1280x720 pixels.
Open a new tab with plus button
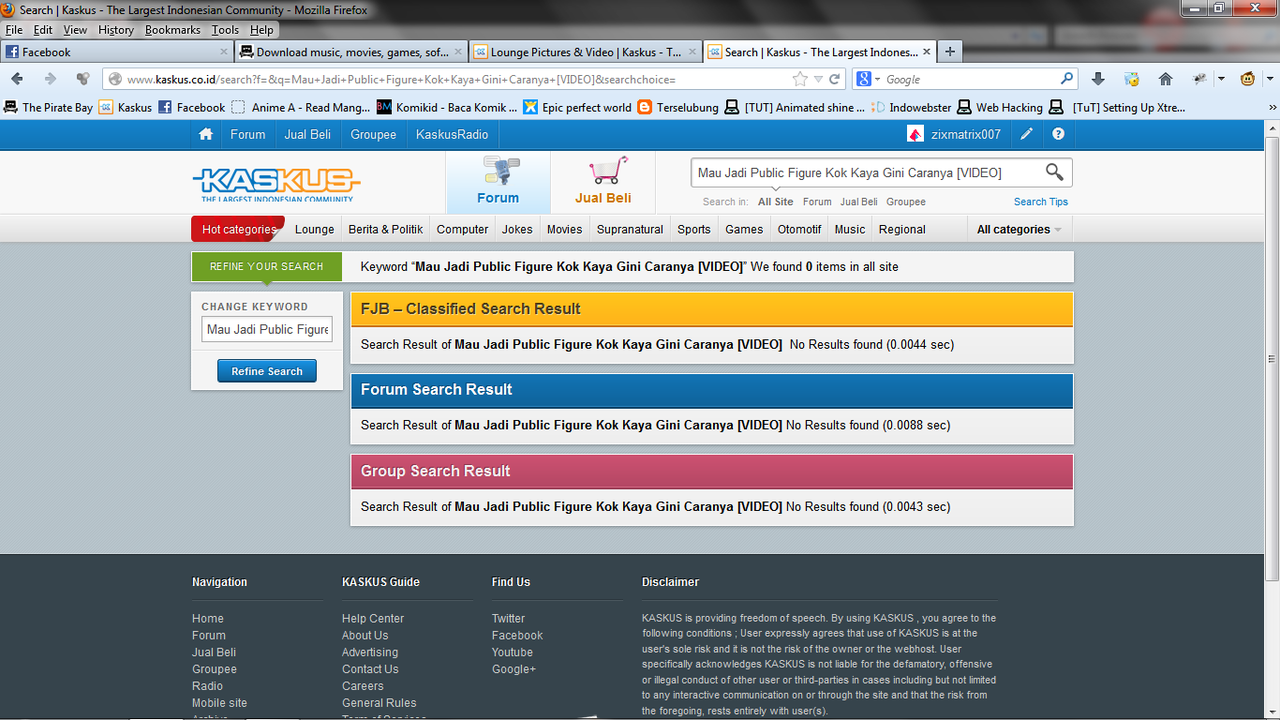[x=950, y=52]
